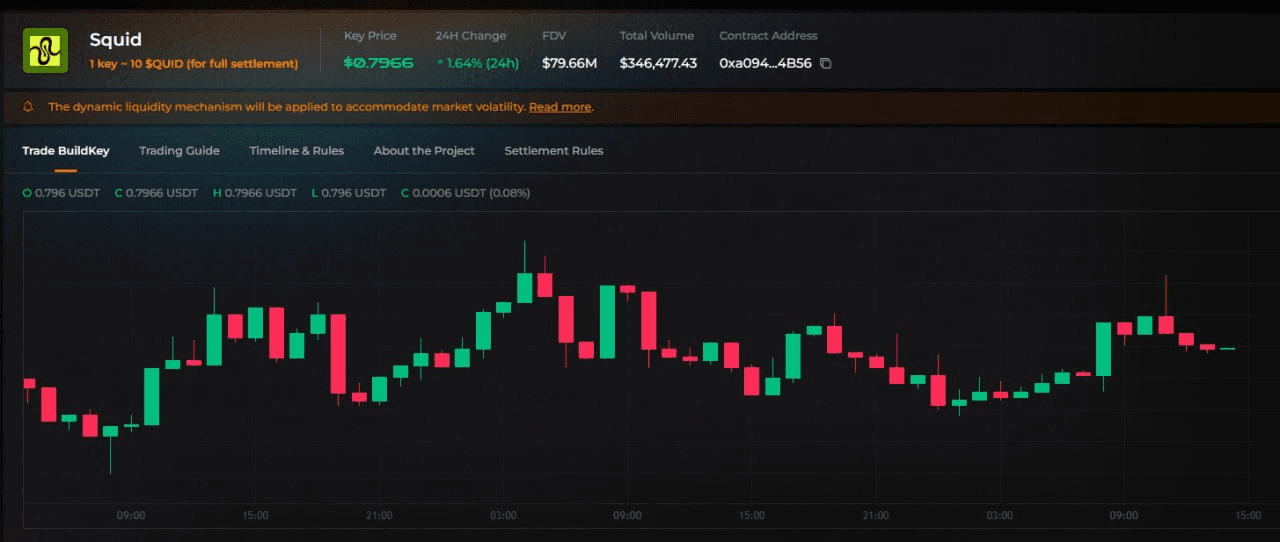Viewport: 1280px width, 542px height.
Task: Click the 0xa094...4B56 contract address
Action: coord(765,63)
